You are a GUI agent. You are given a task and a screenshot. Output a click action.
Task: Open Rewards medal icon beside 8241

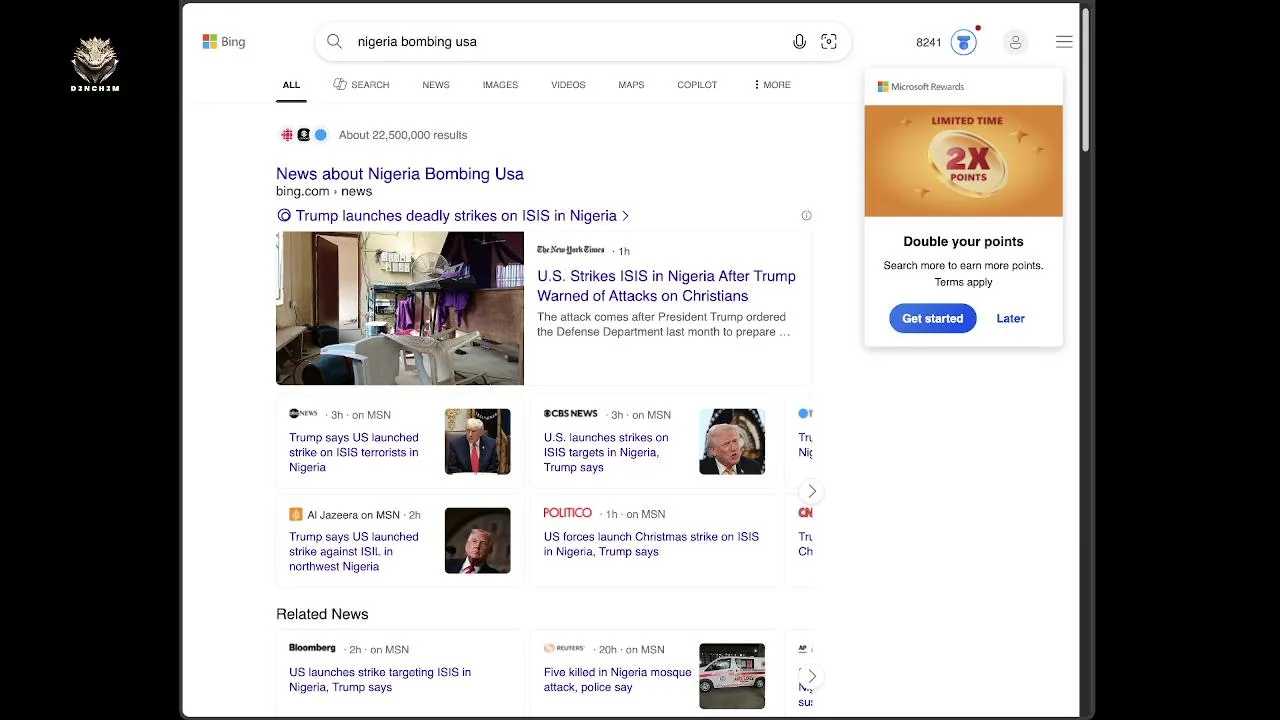[964, 42]
